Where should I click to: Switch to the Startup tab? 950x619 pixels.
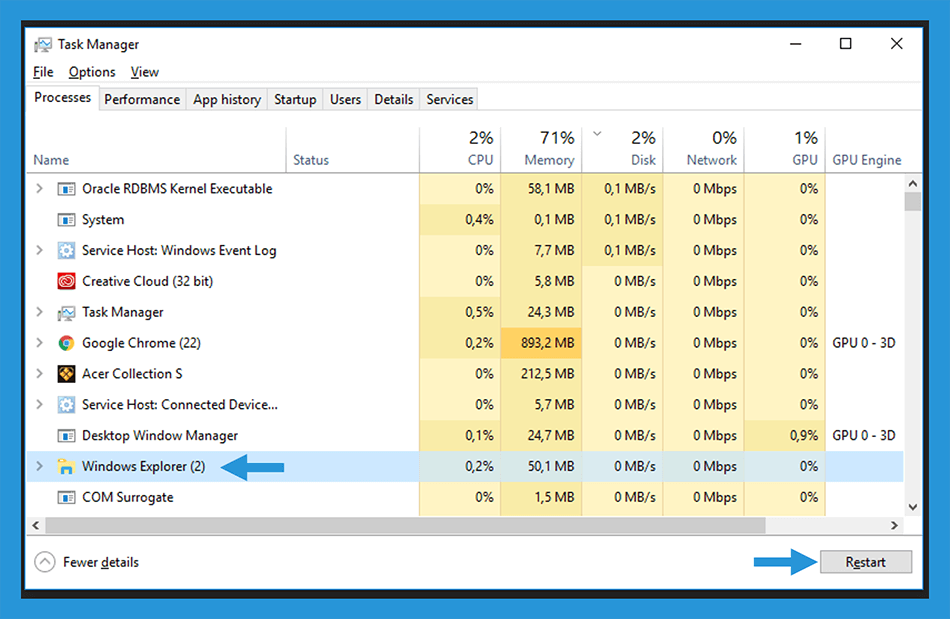pyautogui.click(x=295, y=99)
